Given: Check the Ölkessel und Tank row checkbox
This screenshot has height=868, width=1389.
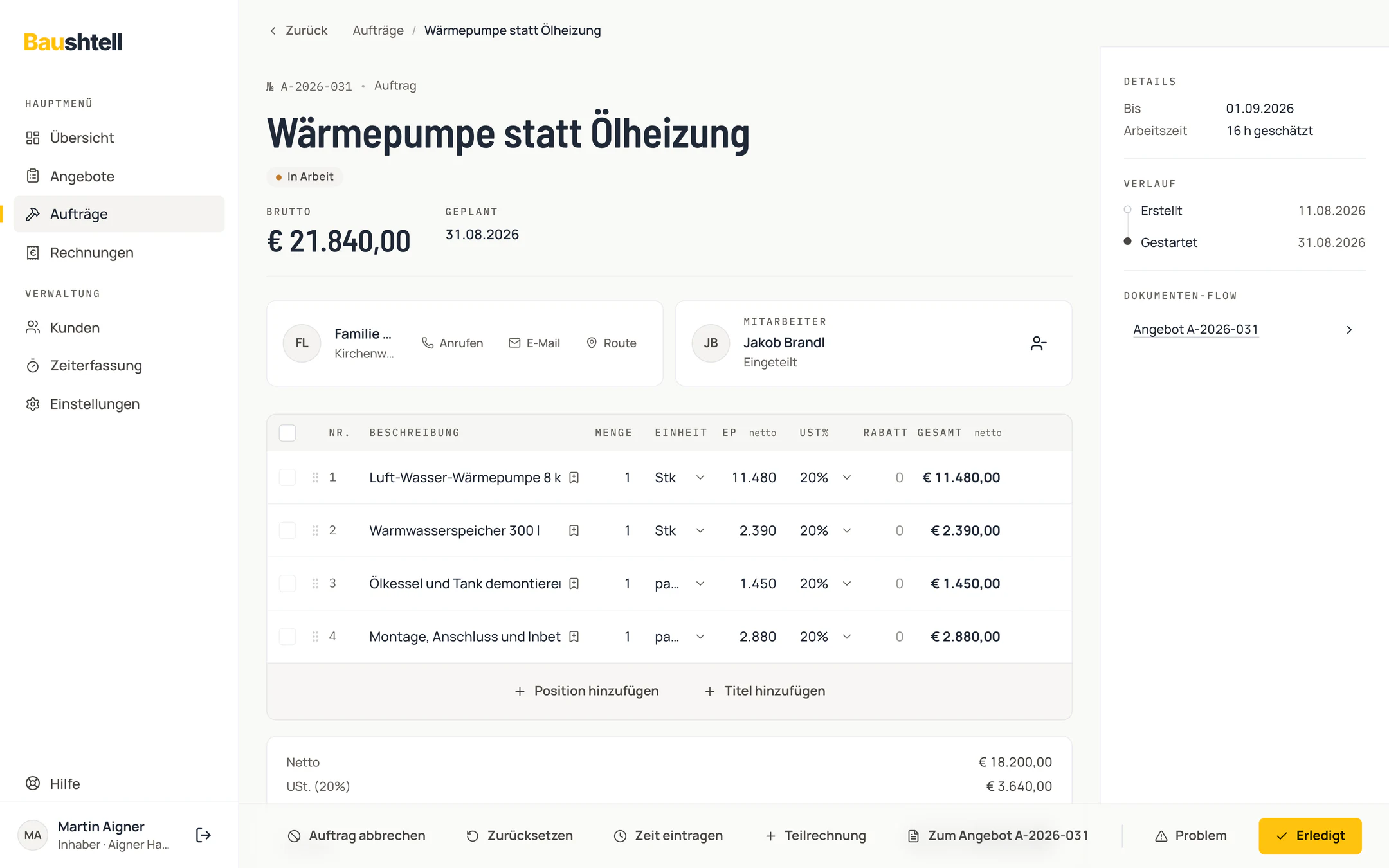Looking at the screenshot, I should tap(287, 584).
